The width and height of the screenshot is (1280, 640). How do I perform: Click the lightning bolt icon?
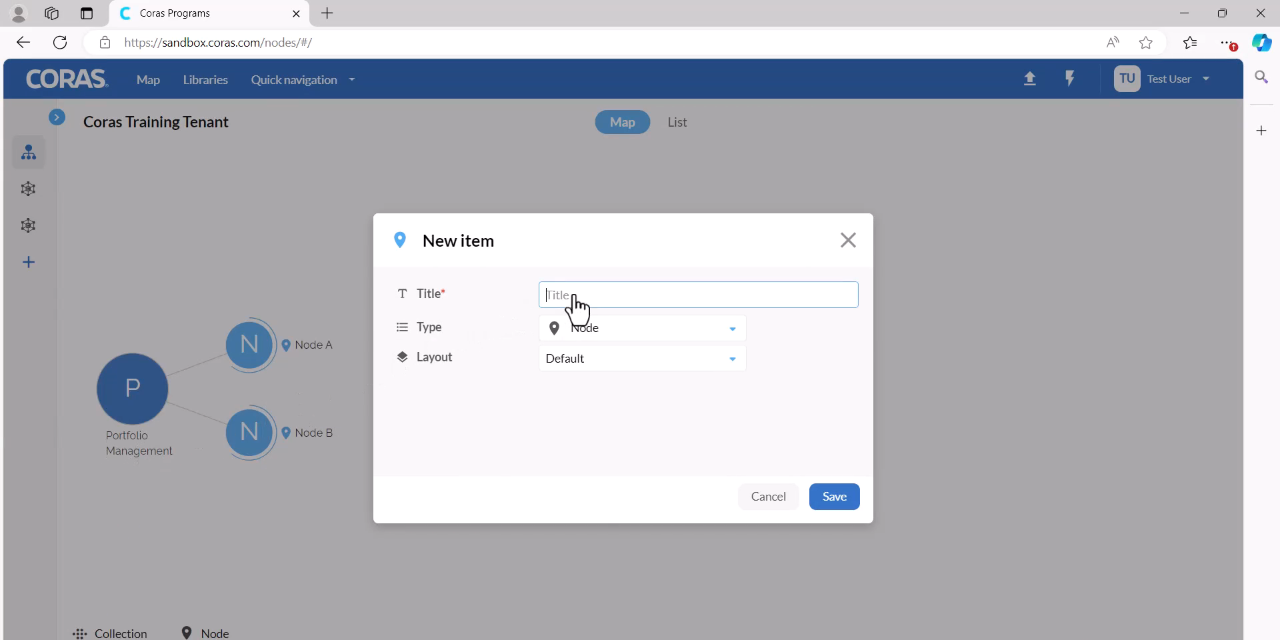pyautogui.click(x=1070, y=79)
